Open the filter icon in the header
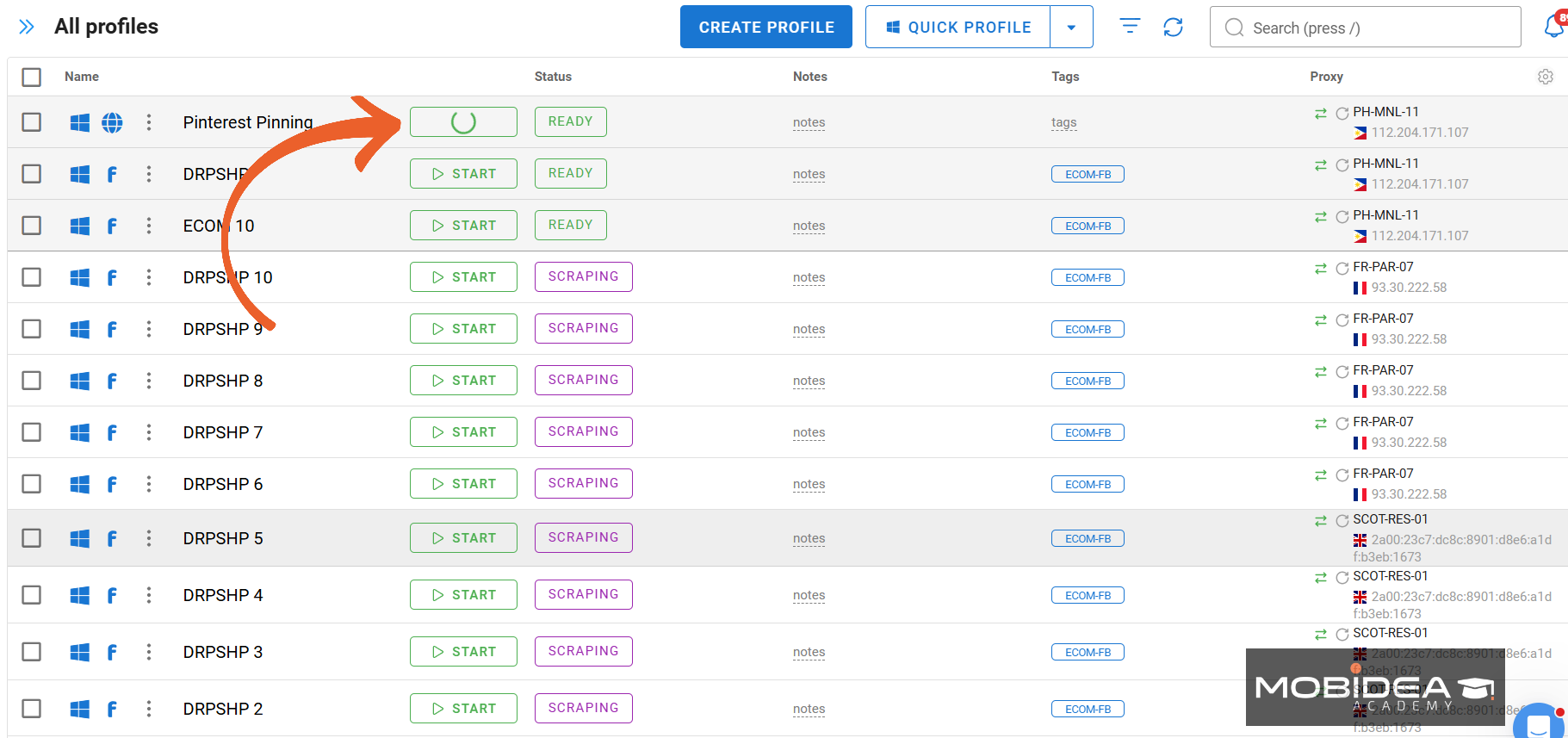Viewport: 1568px width, 738px height. point(1130,27)
